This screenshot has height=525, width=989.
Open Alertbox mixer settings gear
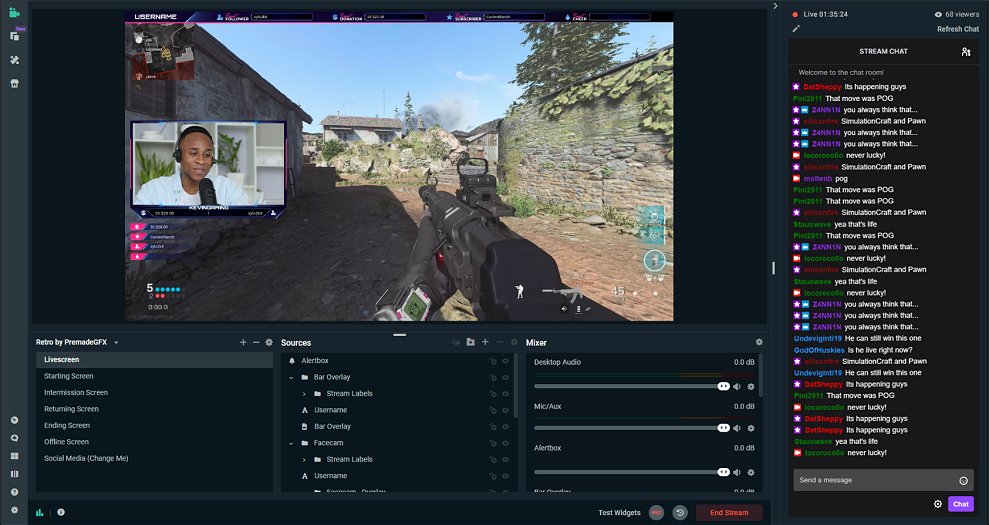click(x=751, y=472)
